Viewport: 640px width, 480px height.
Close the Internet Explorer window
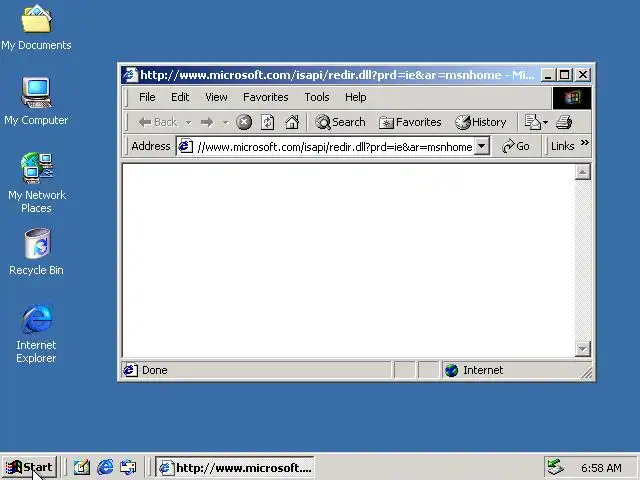tap(583, 75)
